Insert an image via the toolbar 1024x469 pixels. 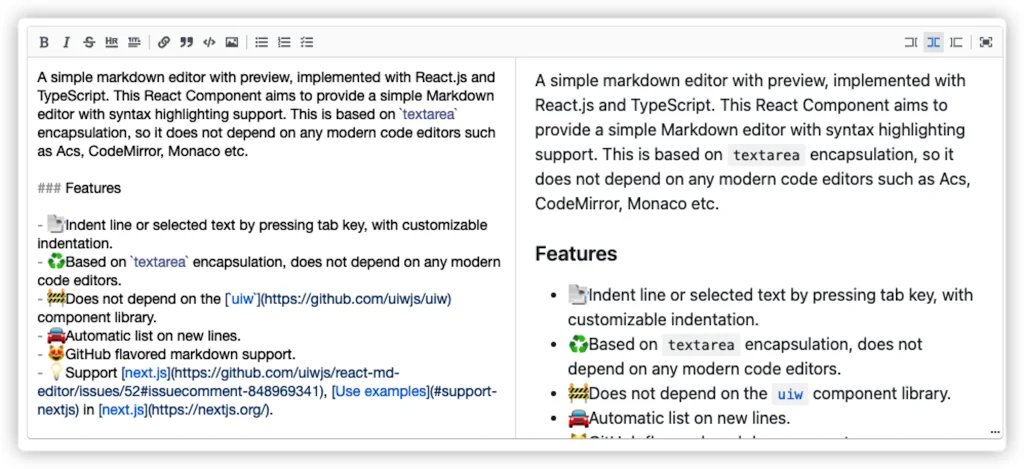[x=232, y=42]
